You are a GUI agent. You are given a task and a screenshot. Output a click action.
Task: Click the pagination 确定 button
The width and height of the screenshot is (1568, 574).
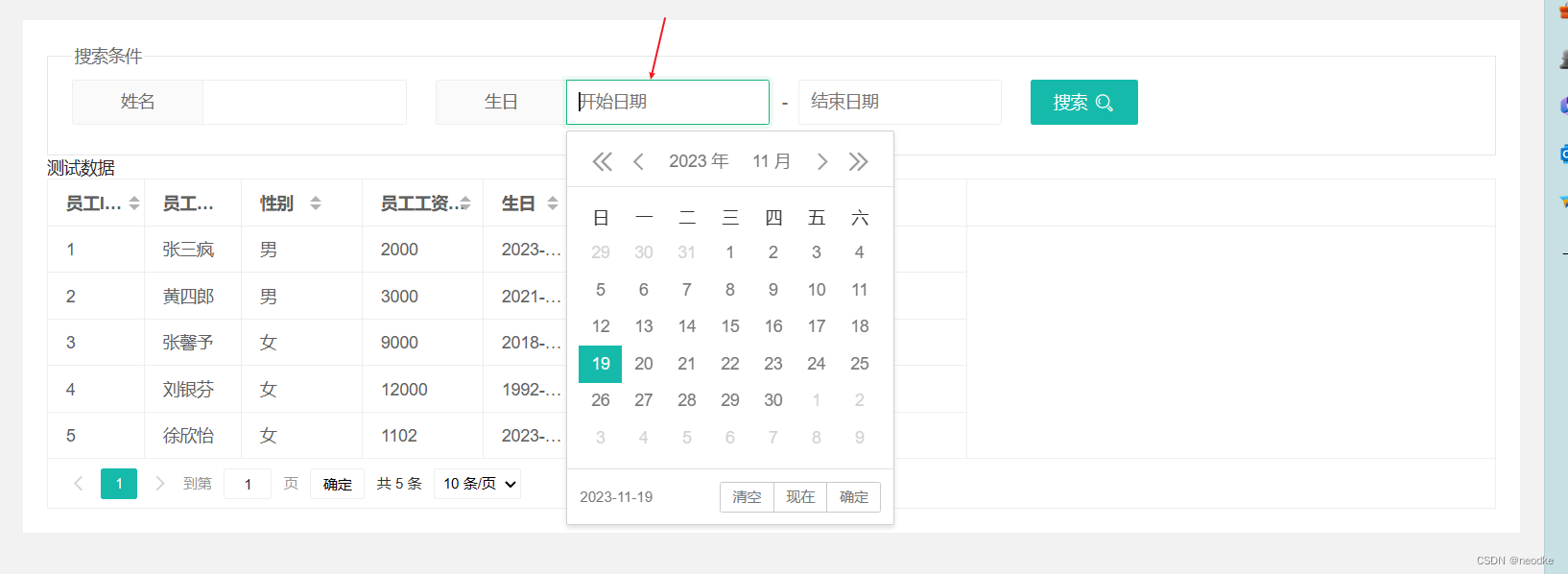[337, 484]
